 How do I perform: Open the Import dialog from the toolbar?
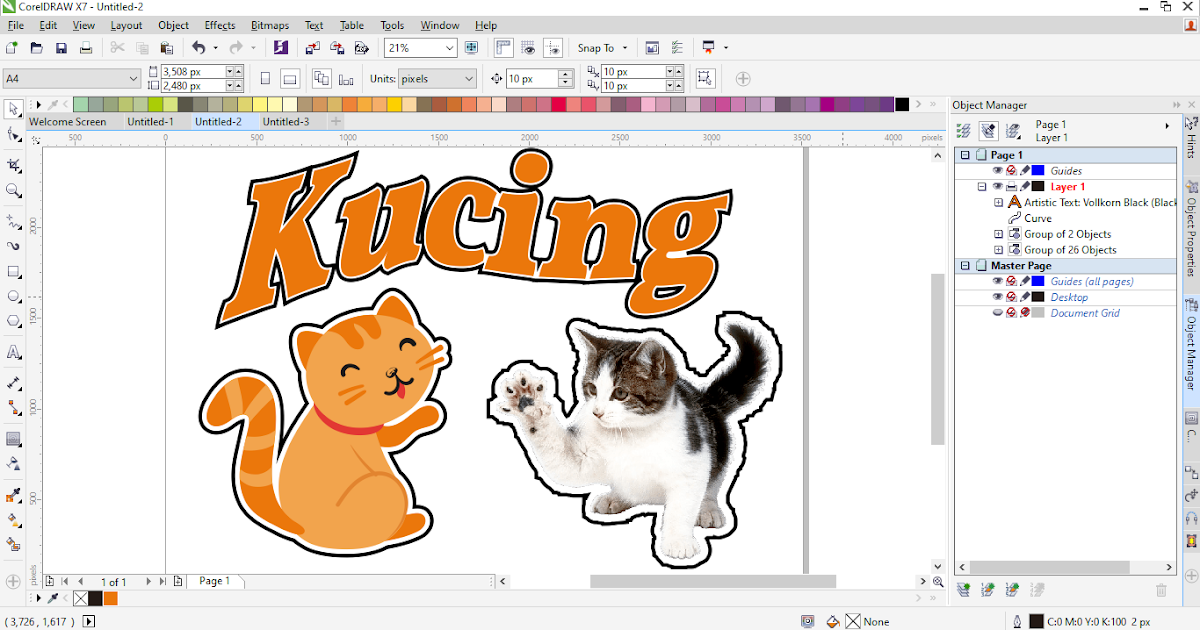coord(311,48)
